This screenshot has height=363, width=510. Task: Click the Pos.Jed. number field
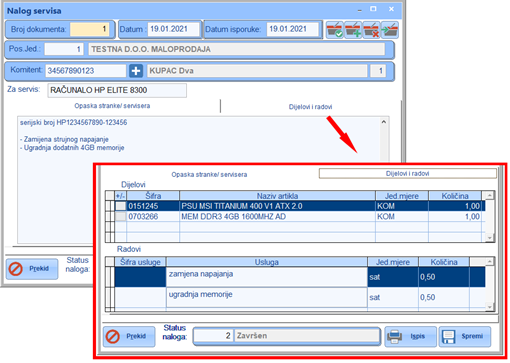(x=64, y=49)
